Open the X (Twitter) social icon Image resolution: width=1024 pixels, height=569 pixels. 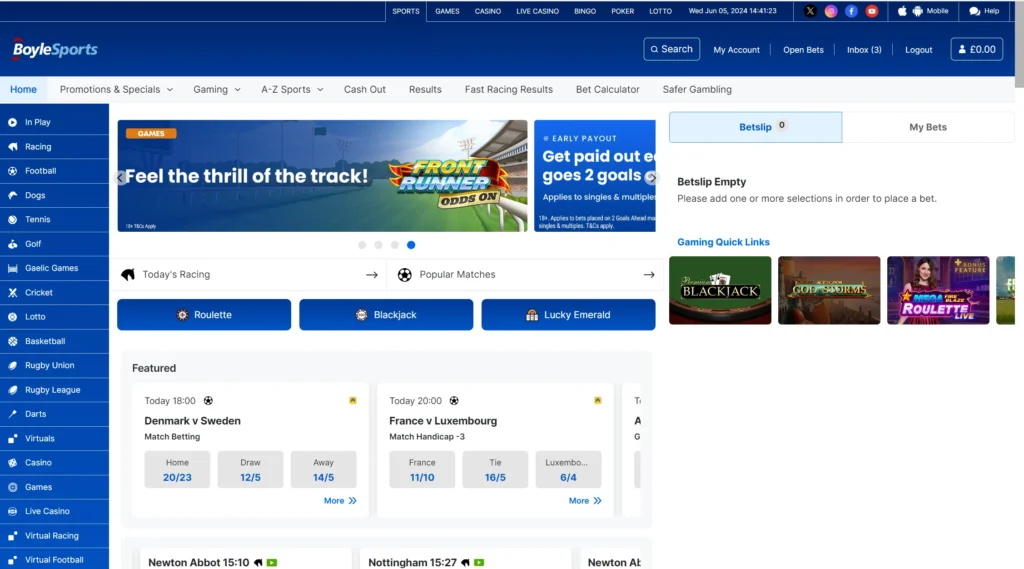tap(810, 11)
